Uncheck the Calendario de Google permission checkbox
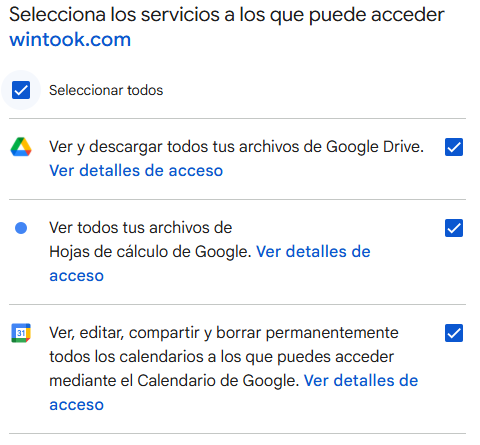Screen dimensions: 480x445 454,333
